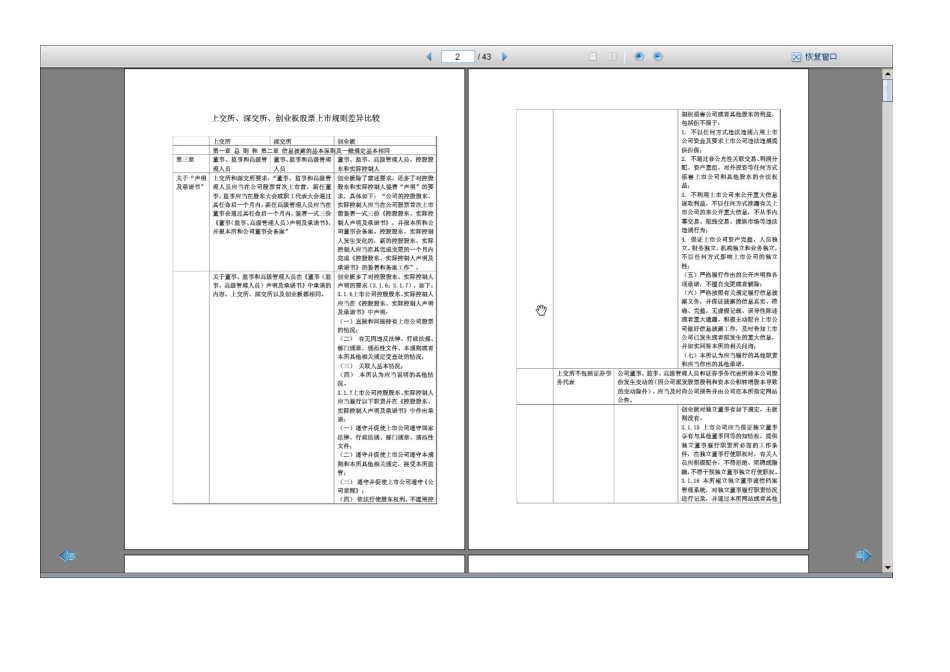This screenshot has width=950, height=672.
Task: Go to next page using toolbar triangle
Action: (505, 57)
